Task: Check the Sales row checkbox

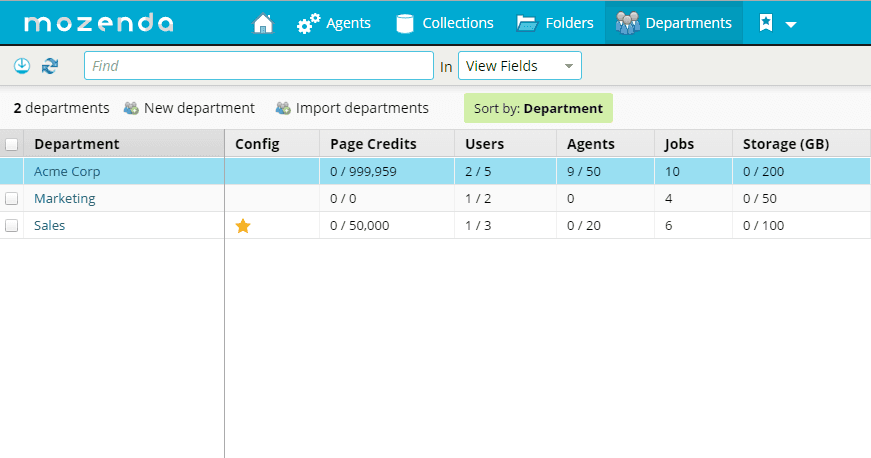Action: click(x=11, y=225)
